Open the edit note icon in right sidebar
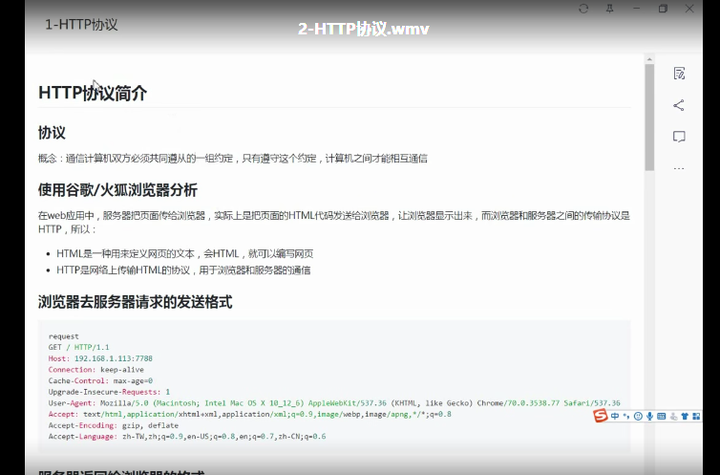Screen dimensions: 720x475 click(x=679, y=74)
